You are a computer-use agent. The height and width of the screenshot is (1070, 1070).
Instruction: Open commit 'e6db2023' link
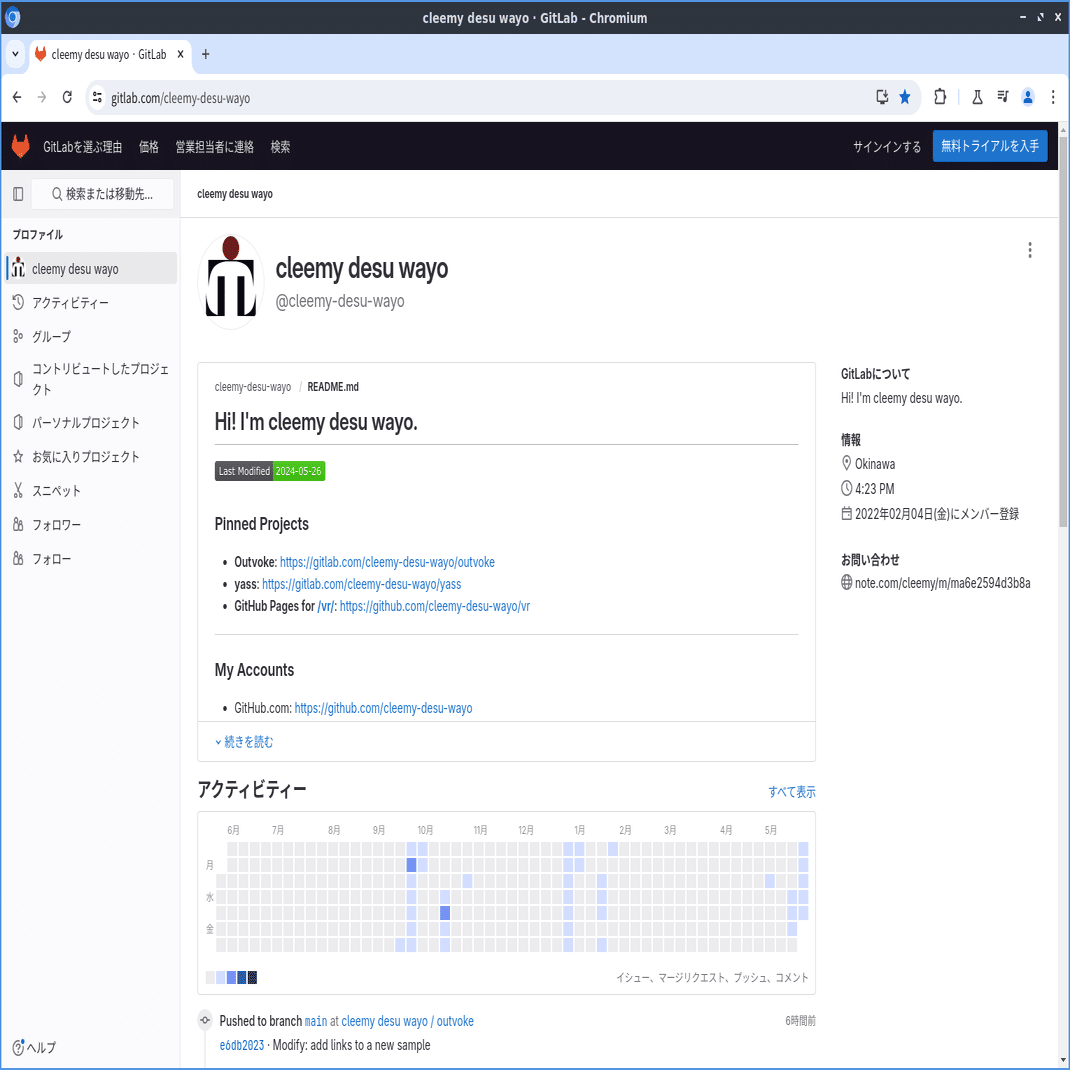tap(242, 1045)
